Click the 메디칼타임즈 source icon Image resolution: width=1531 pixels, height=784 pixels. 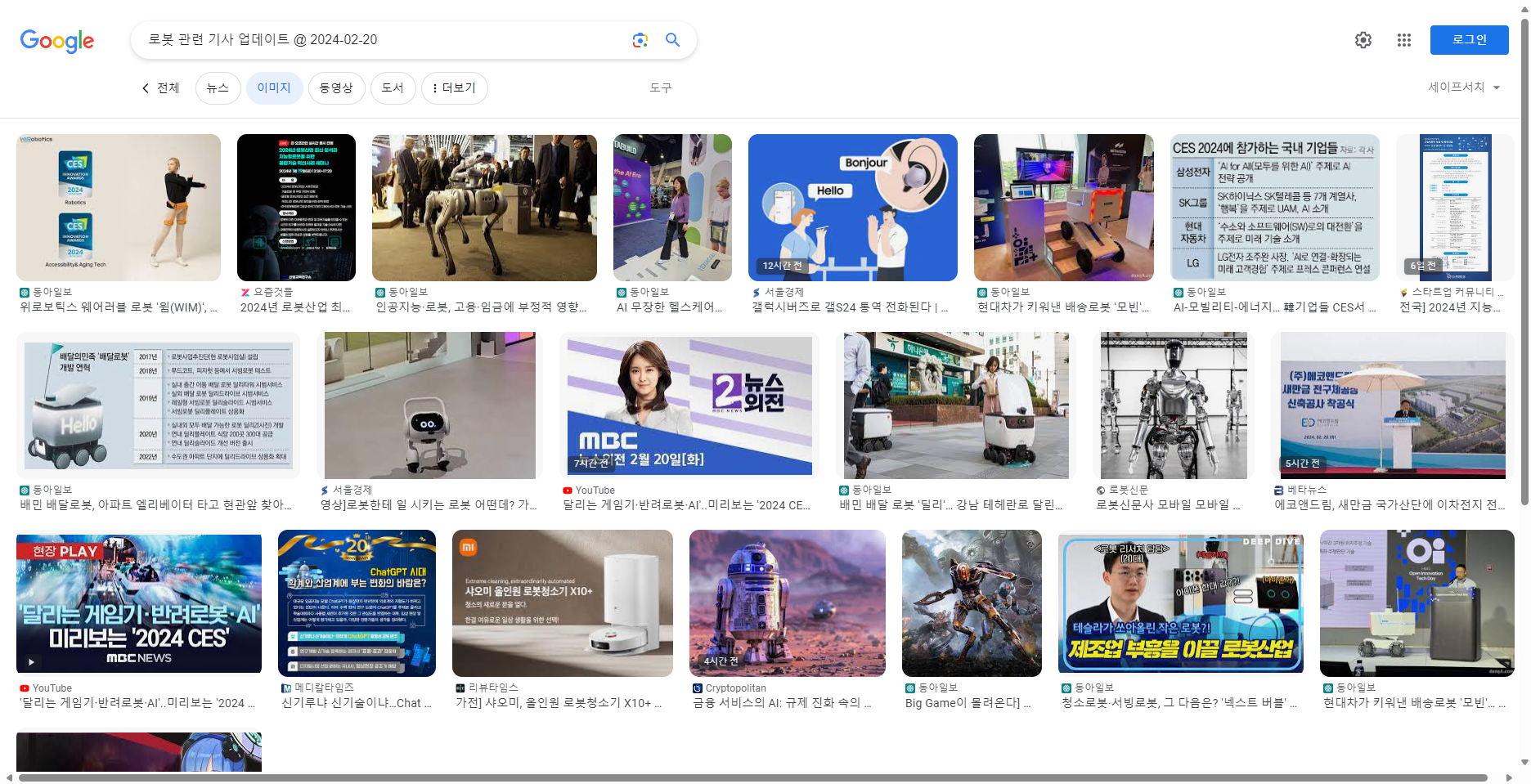pyautogui.click(x=286, y=688)
